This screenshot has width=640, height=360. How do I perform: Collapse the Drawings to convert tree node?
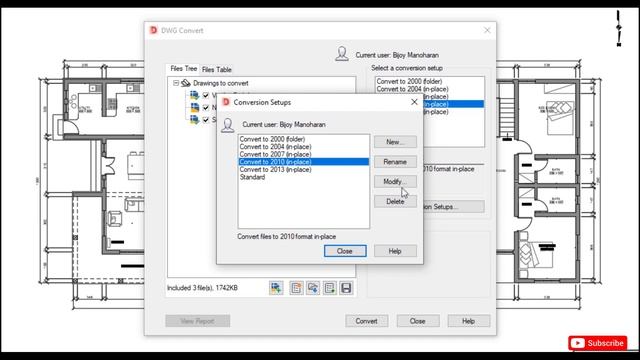(x=176, y=83)
